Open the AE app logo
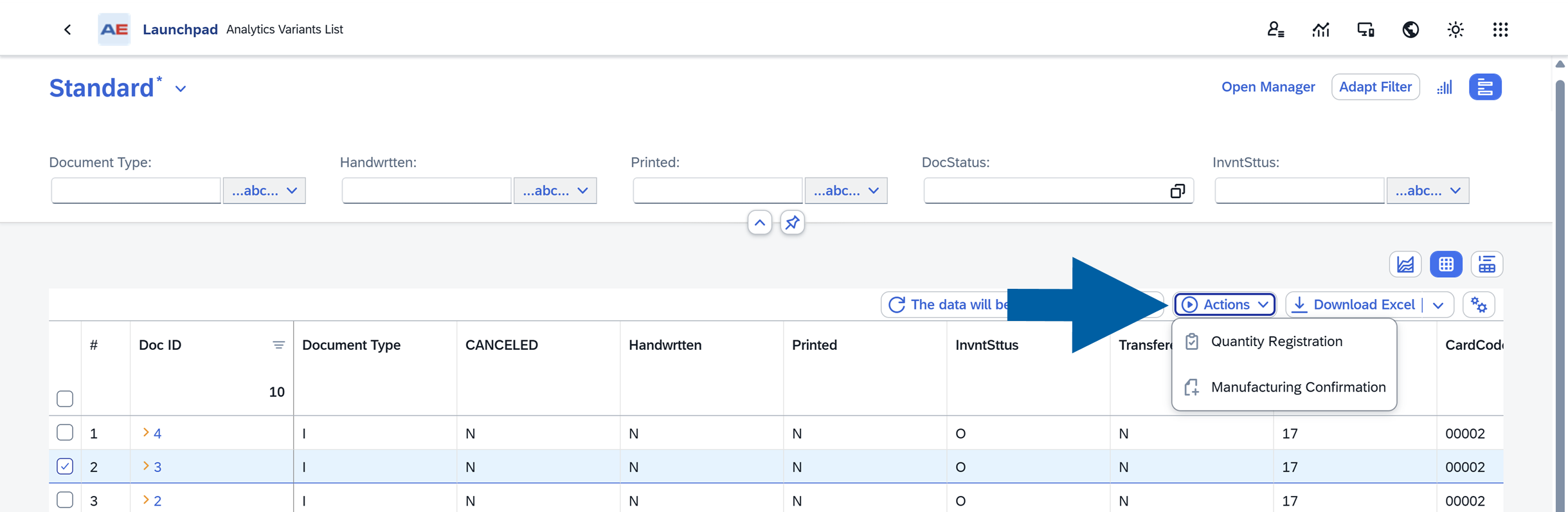This screenshot has height=512, width=1568. tap(114, 30)
